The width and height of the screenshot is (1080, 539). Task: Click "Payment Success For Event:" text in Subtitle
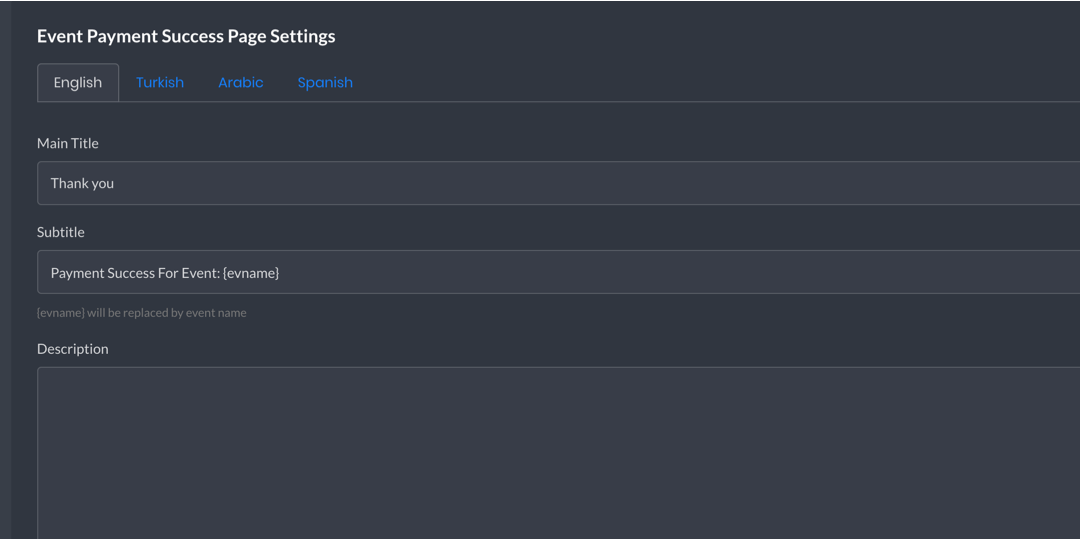[135, 273]
